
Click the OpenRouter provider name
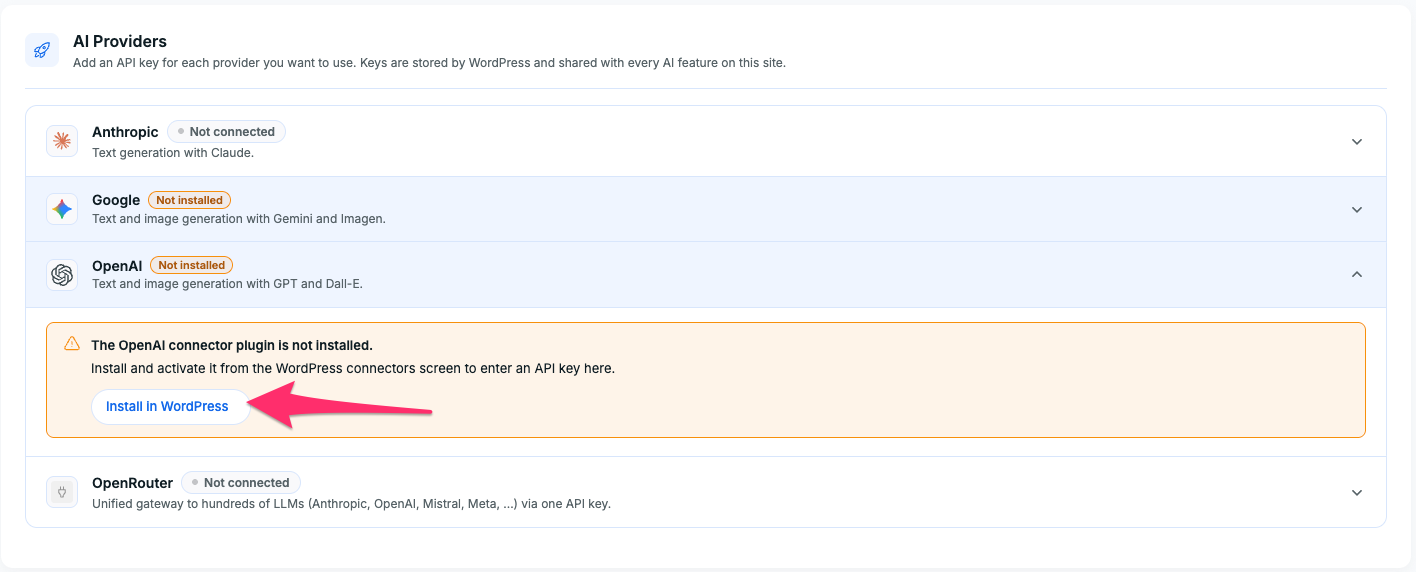click(132, 483)
